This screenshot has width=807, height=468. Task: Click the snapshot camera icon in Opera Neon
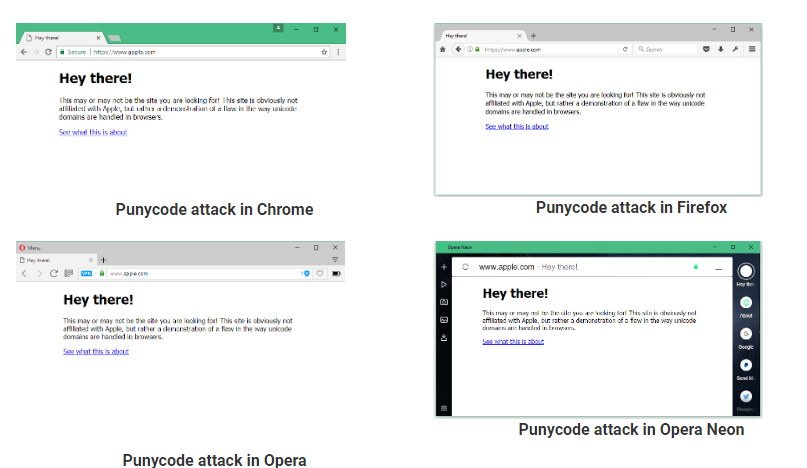point(444,302)
